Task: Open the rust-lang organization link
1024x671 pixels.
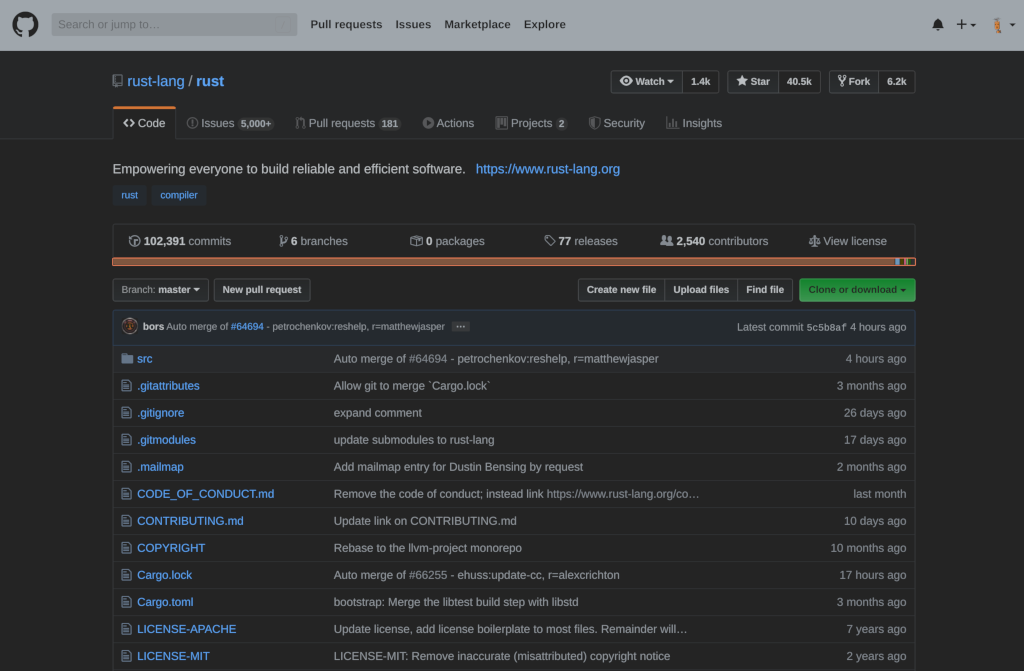Action: click(155, 81)
